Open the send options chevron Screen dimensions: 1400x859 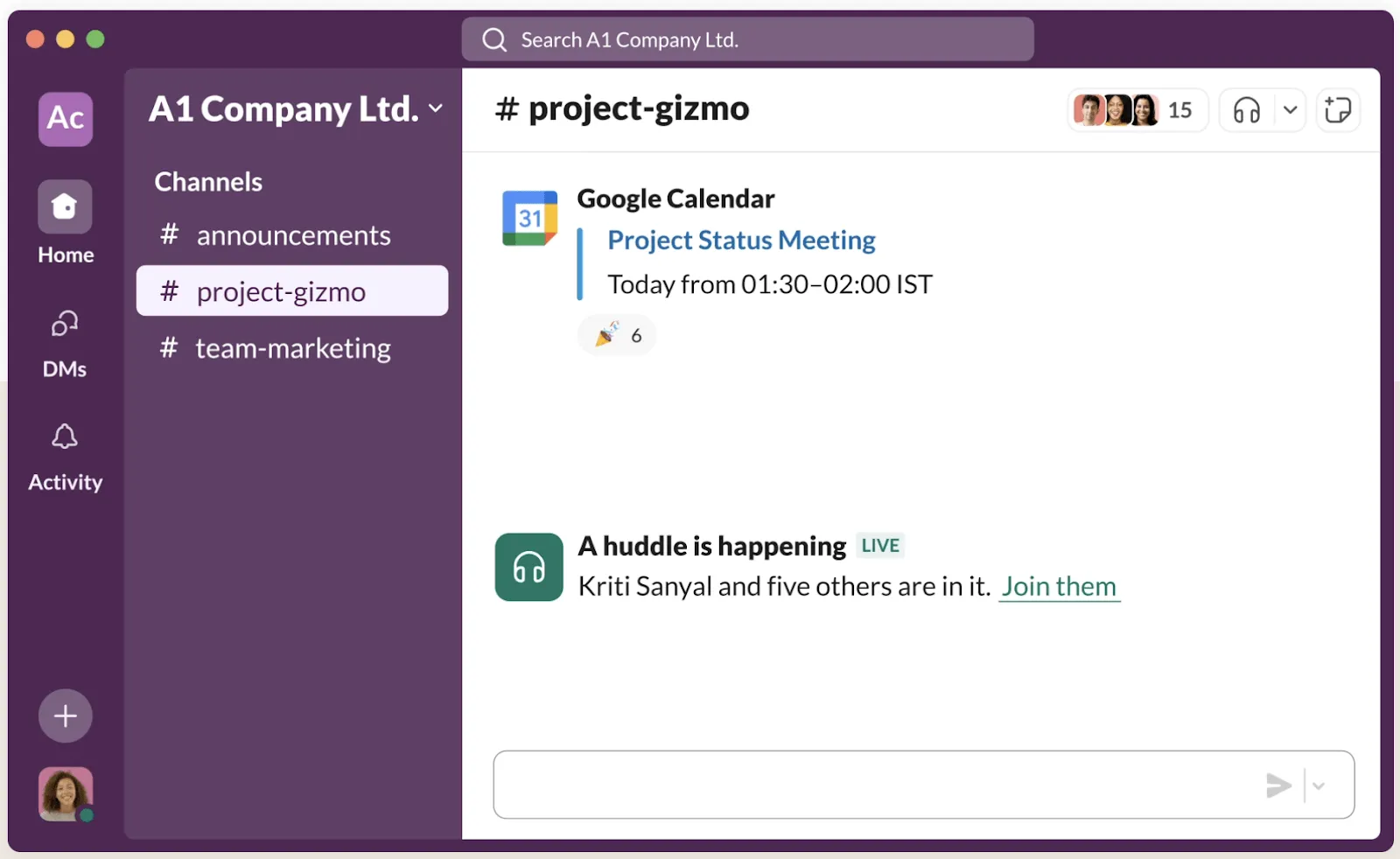click(1319, 786)
